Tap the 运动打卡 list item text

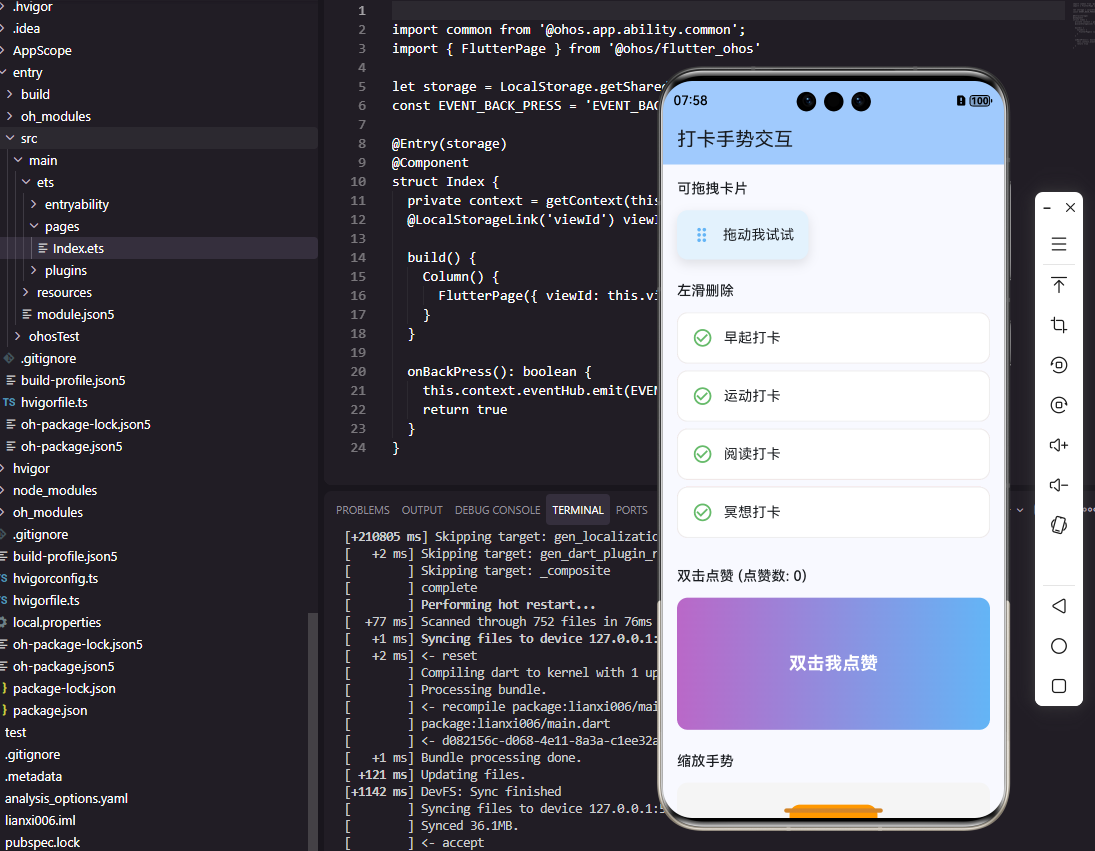point(752,397)
